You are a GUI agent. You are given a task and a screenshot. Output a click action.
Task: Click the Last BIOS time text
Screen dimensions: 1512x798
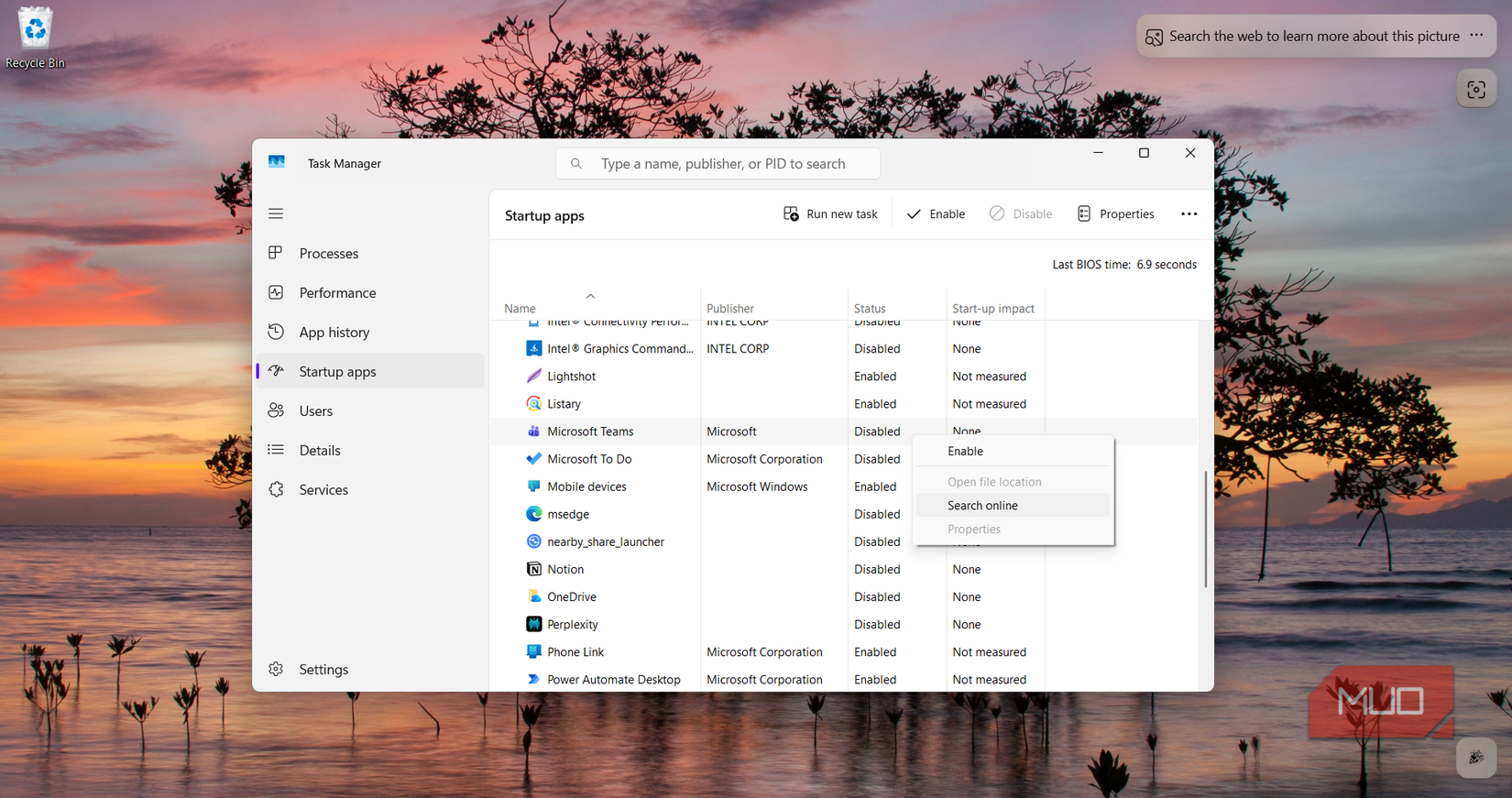(x=1124, y=264)
